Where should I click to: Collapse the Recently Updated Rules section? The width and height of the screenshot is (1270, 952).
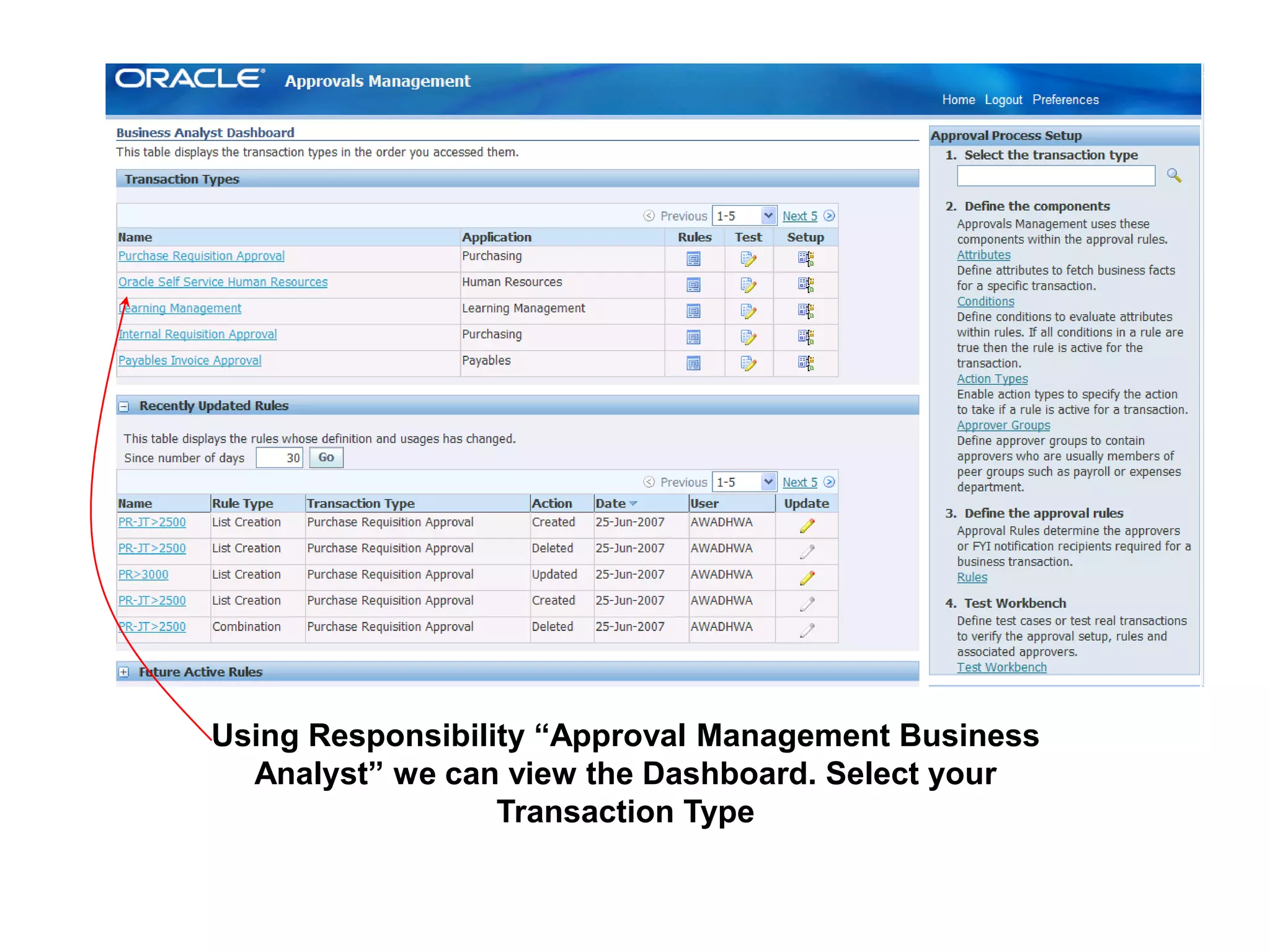(x=124, y=407)
